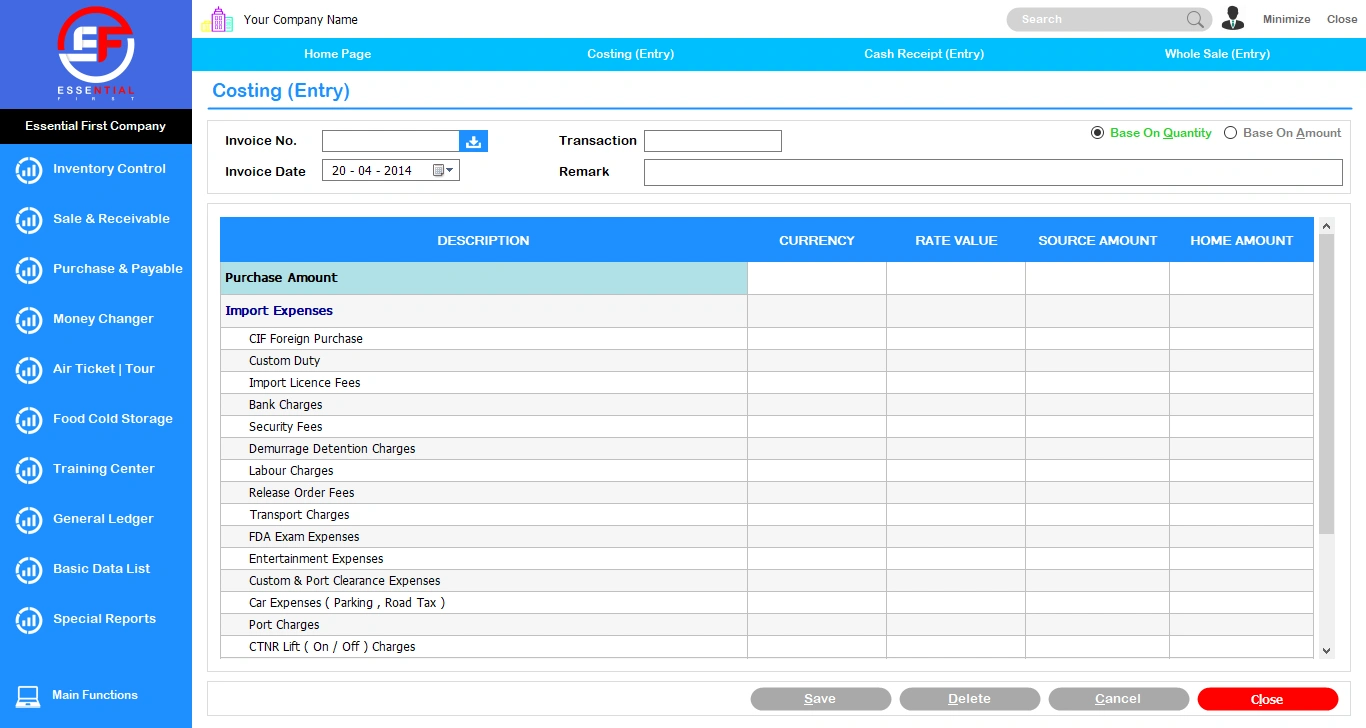
Task: Click the Basic Data List chart icon
Action: [x=29, y=570]
